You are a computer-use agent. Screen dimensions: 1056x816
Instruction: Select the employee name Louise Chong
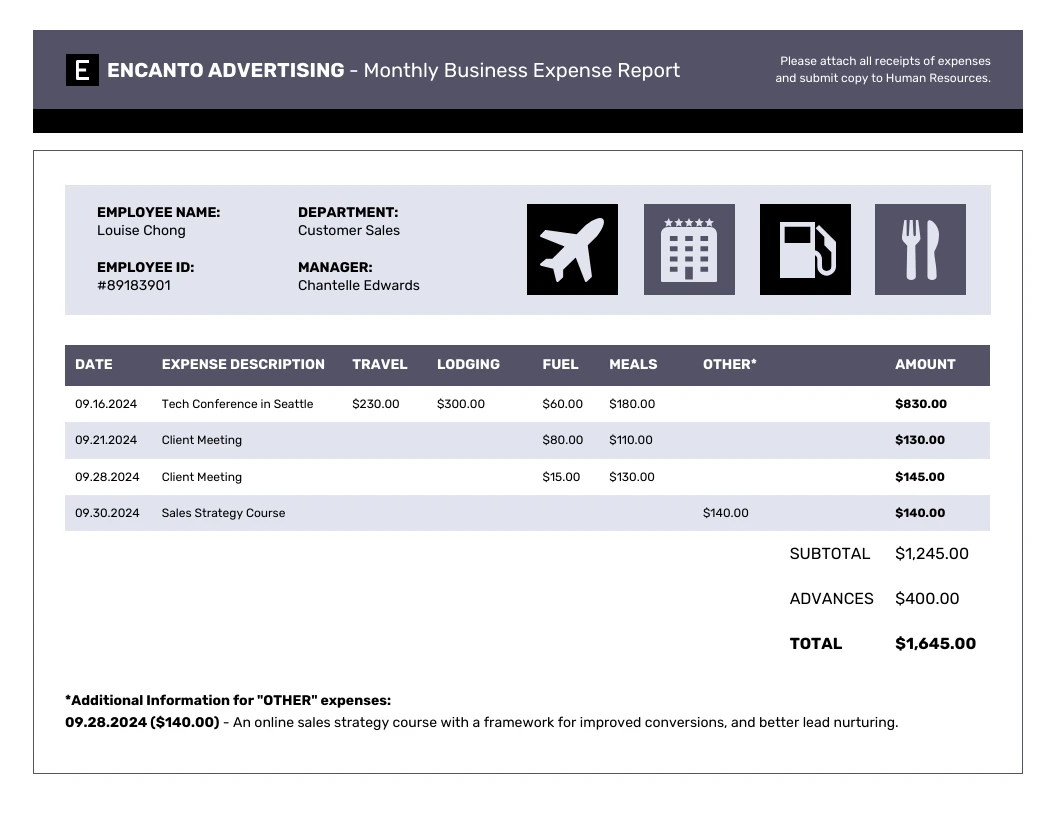pos(141,230)
